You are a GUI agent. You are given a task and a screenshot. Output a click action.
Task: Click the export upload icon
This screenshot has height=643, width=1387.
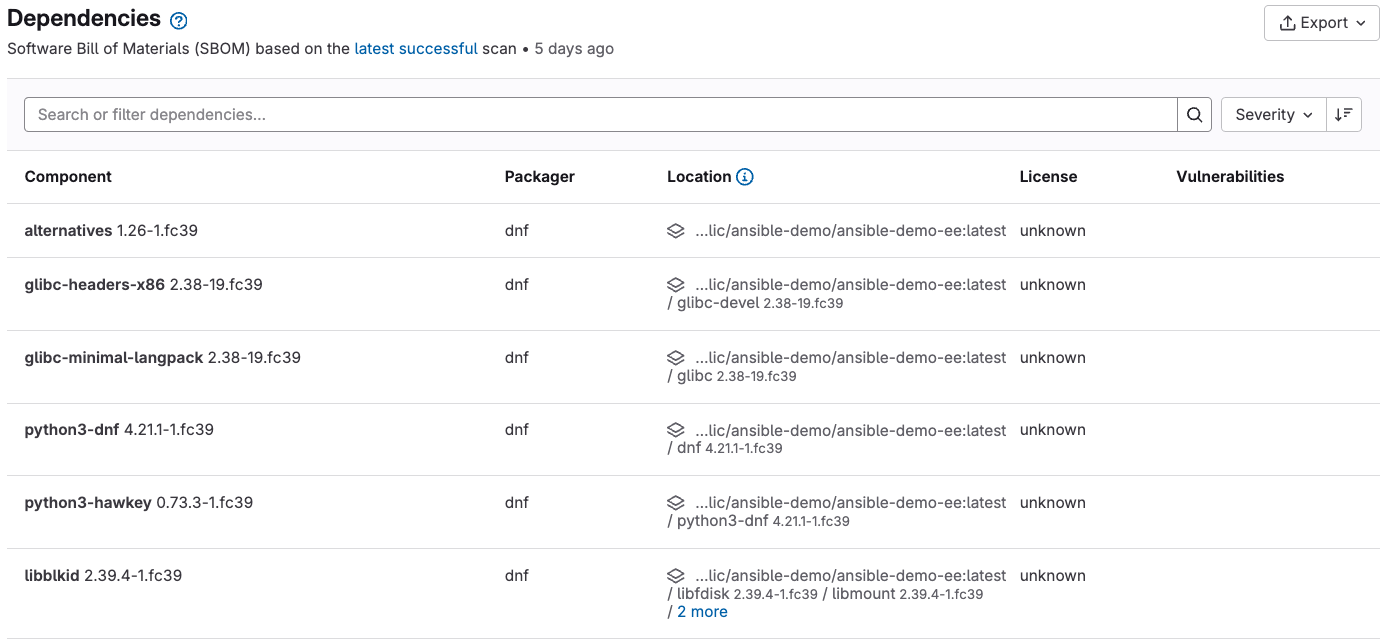[x=1287, y=22]
